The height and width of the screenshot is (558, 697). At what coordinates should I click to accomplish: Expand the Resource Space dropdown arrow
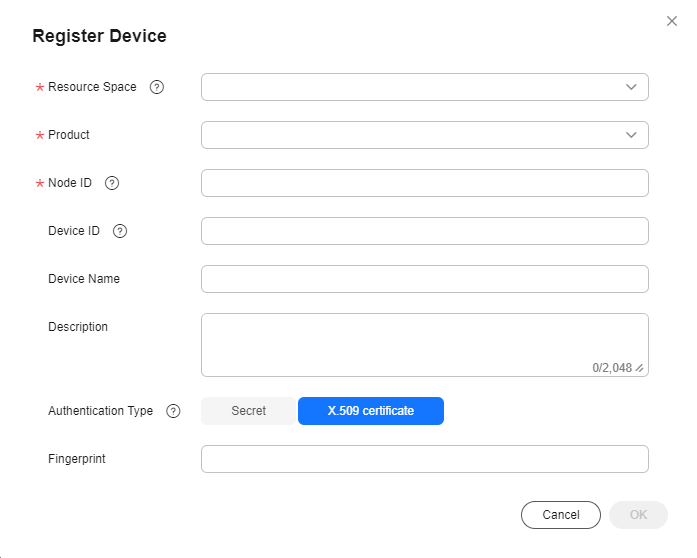(x=631, y=87)
